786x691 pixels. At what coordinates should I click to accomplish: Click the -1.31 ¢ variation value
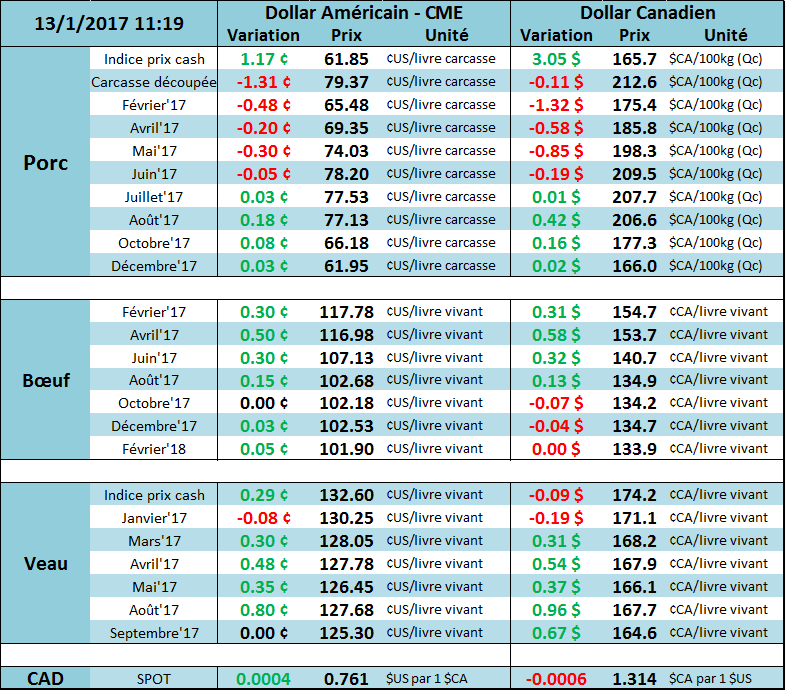[263, 82]
